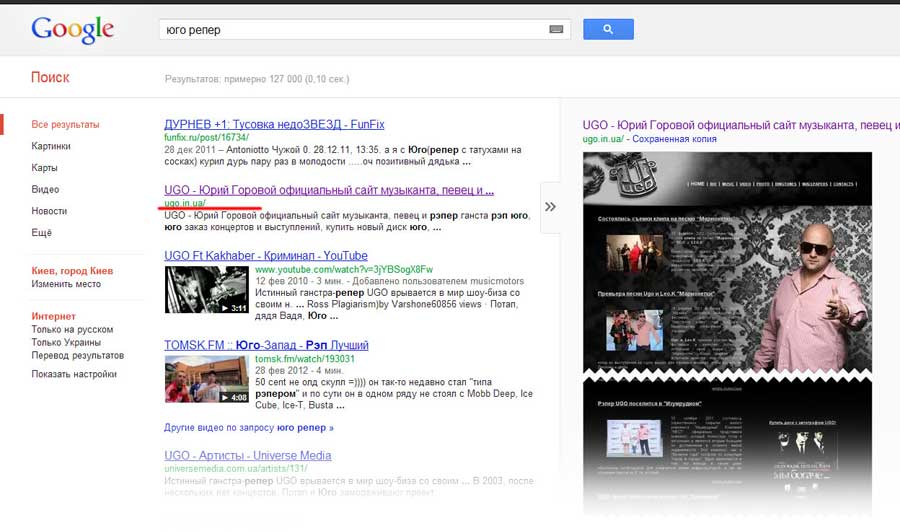Select 'Перевод результатов' option

[77, 355]
